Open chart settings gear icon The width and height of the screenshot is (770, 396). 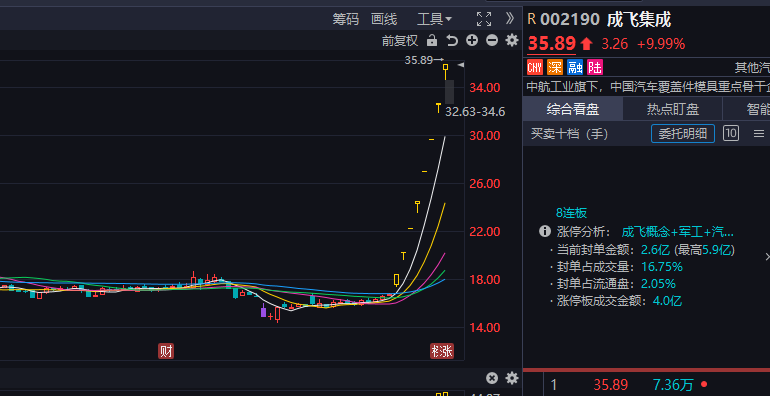512,40
